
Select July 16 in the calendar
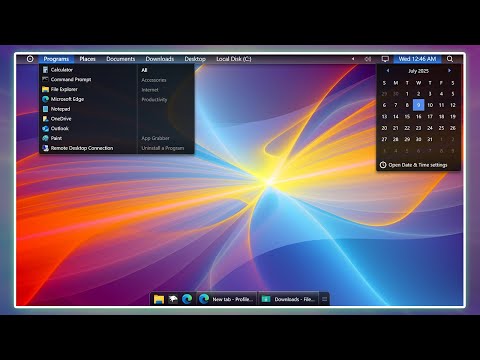(x=419, y=117)
